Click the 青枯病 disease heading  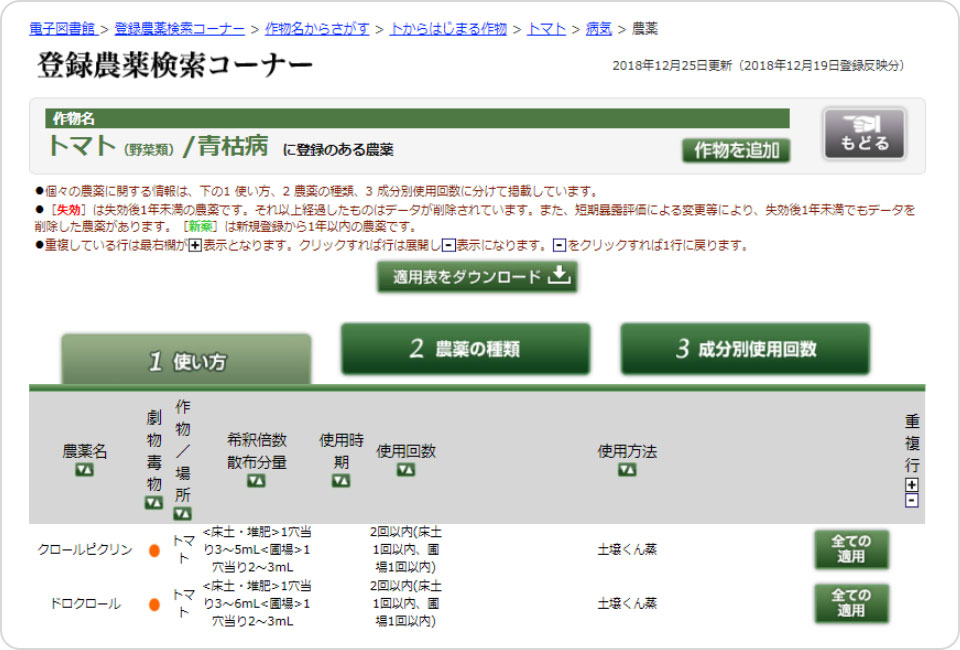coord(233,146)
